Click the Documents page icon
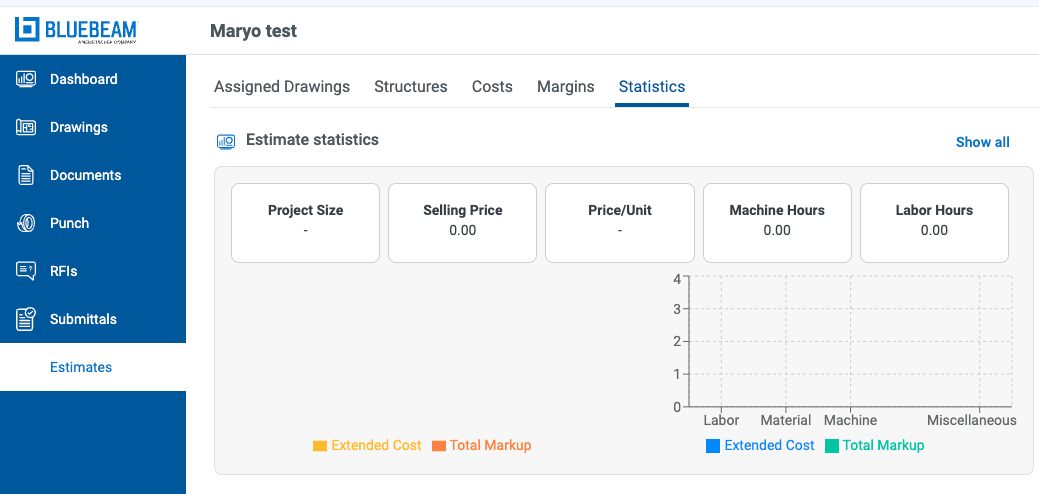 (x=27, y=175)
